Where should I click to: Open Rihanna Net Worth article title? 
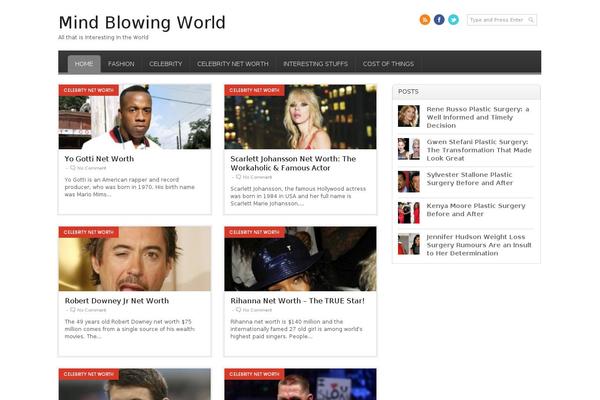tap(297, 301)
